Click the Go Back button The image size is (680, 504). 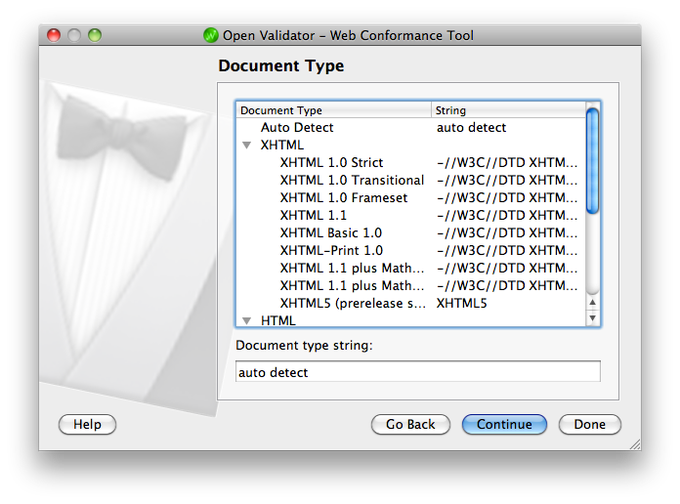coord(410,424)
